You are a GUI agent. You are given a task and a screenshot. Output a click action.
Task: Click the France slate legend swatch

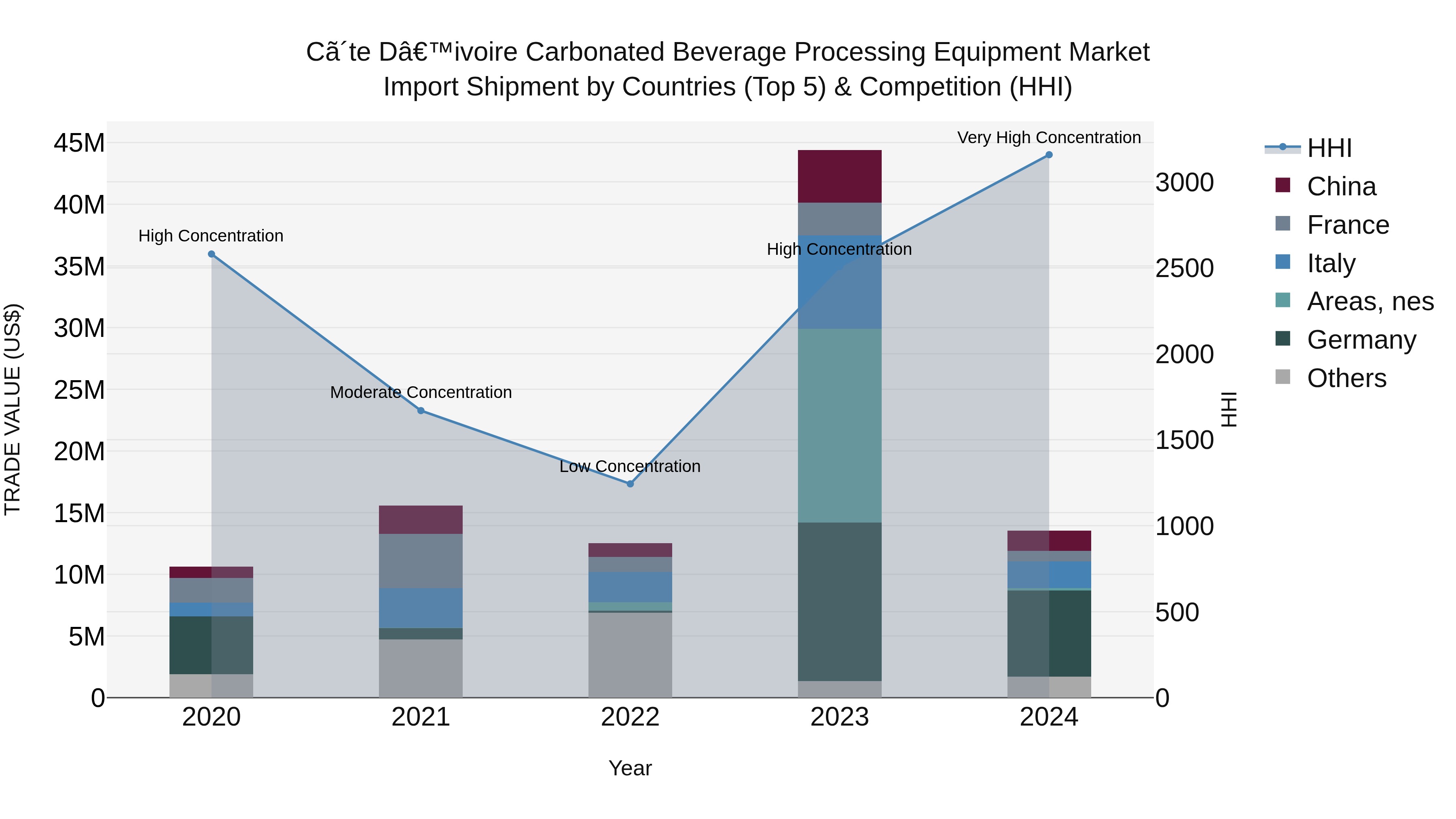click(x=1283, y=223)
